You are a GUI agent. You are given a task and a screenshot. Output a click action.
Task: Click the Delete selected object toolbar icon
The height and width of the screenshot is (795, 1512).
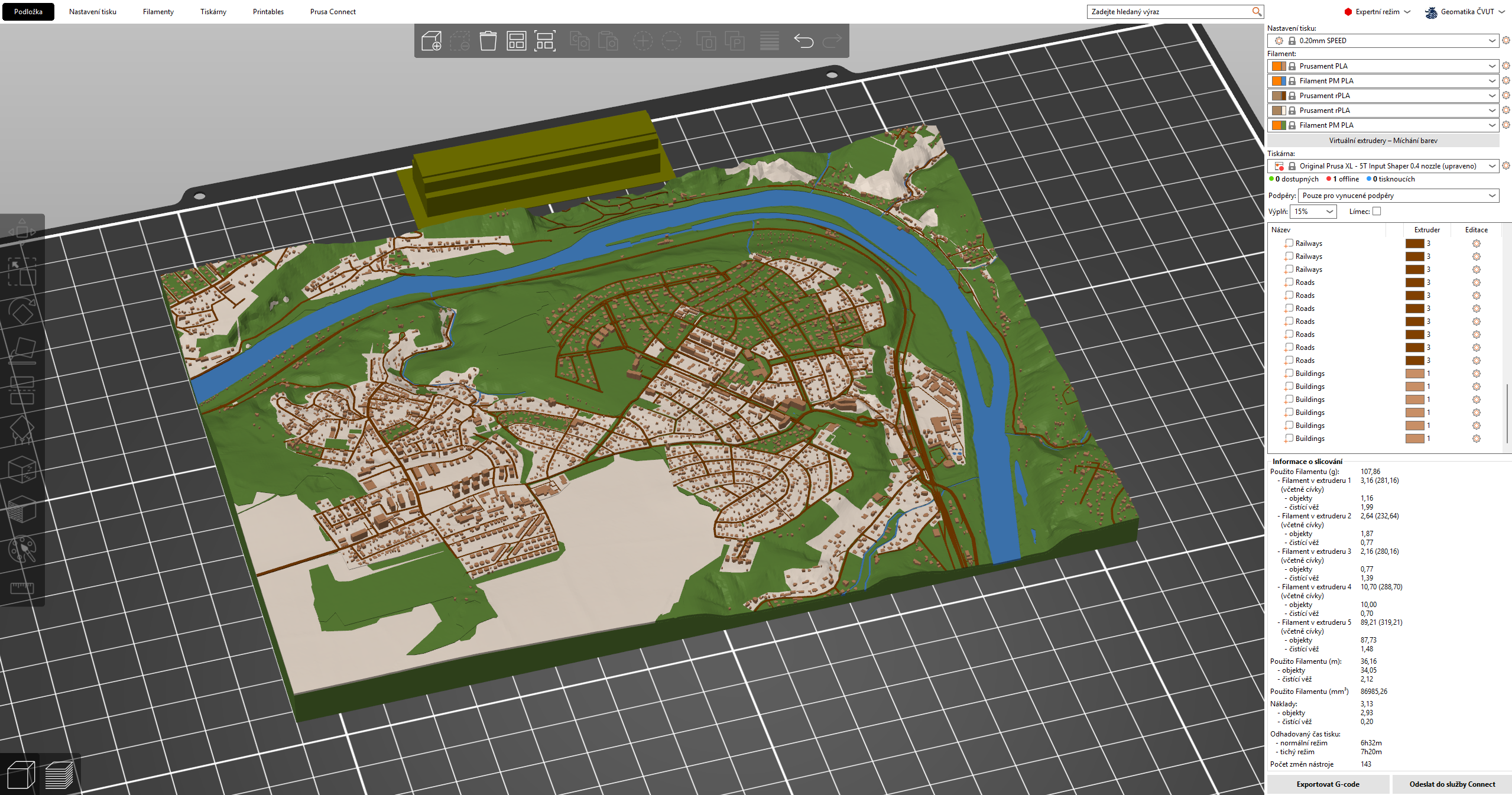click(459, 41)
